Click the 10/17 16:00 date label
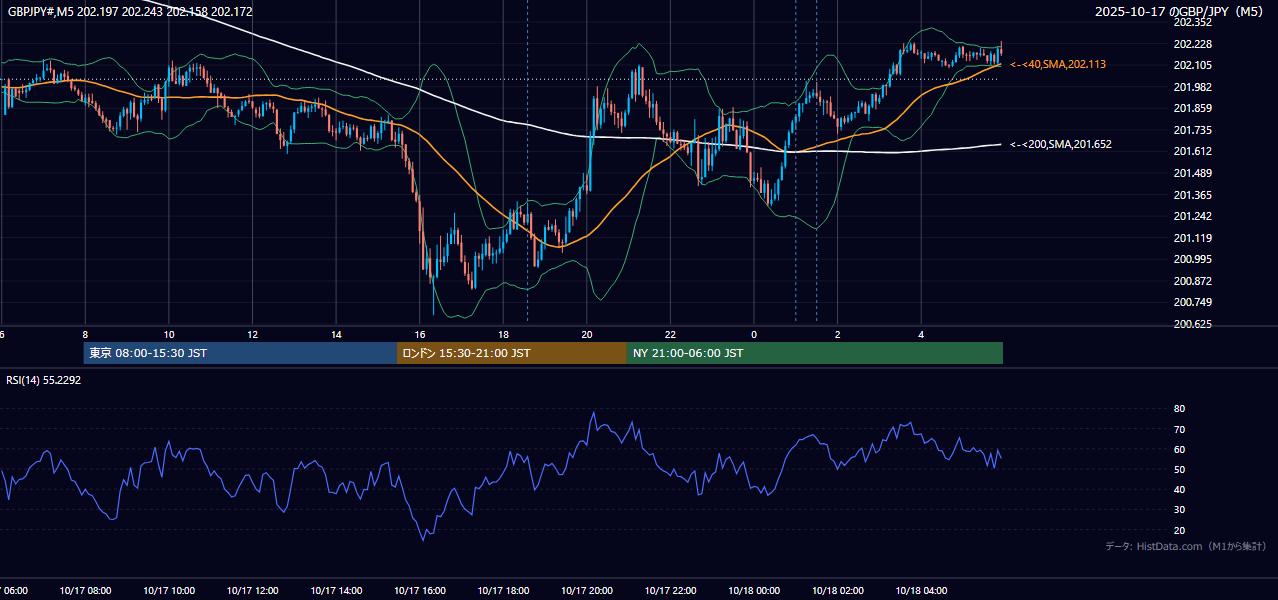 420,591
